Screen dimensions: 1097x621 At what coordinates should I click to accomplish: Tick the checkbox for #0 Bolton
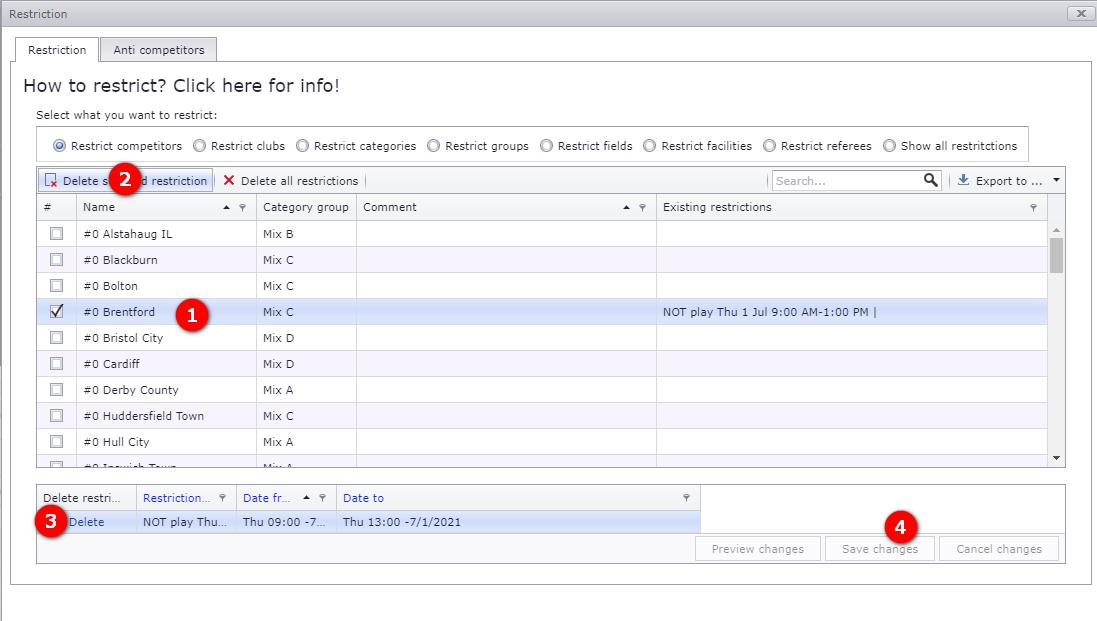coord(57,285)
